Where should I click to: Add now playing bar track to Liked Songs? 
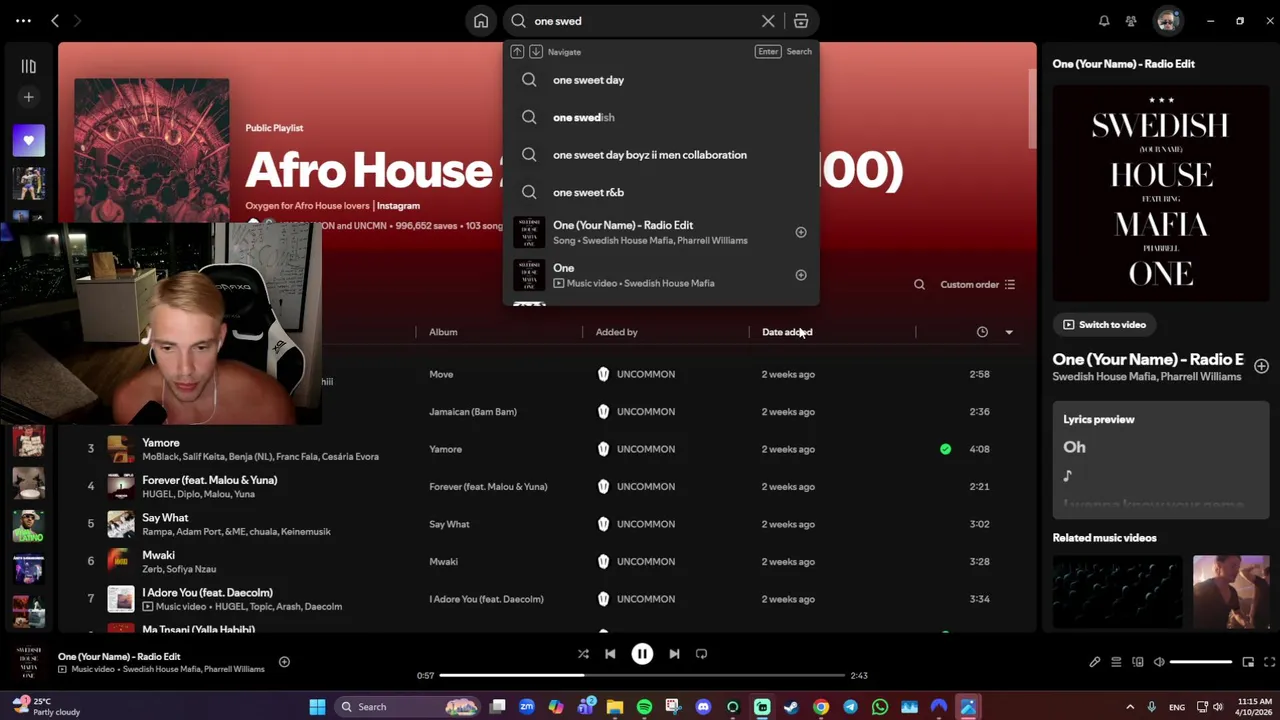click(284, 662)
